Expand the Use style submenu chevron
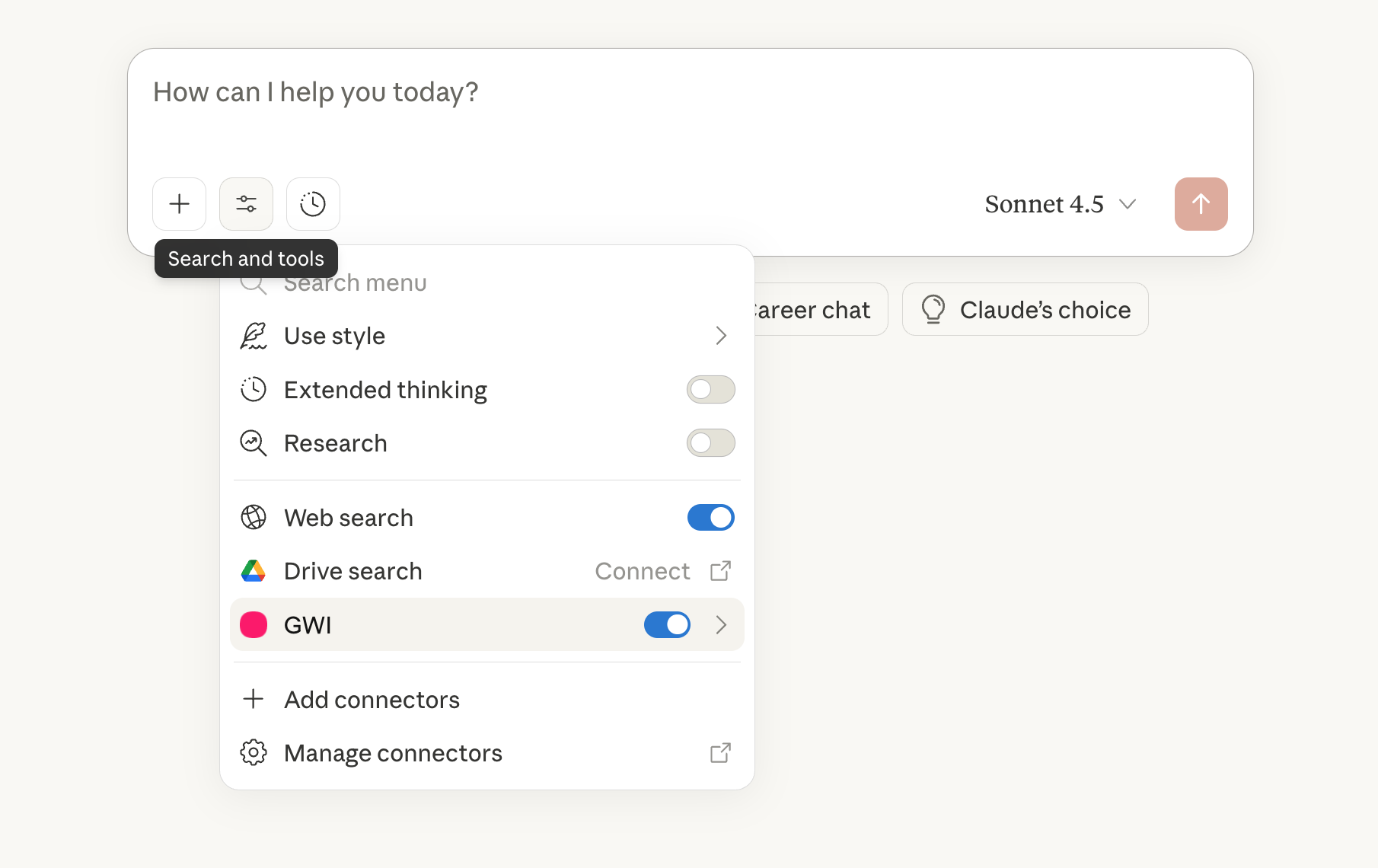This screenshot has height=868, width=1378. (x=721, y=336)
